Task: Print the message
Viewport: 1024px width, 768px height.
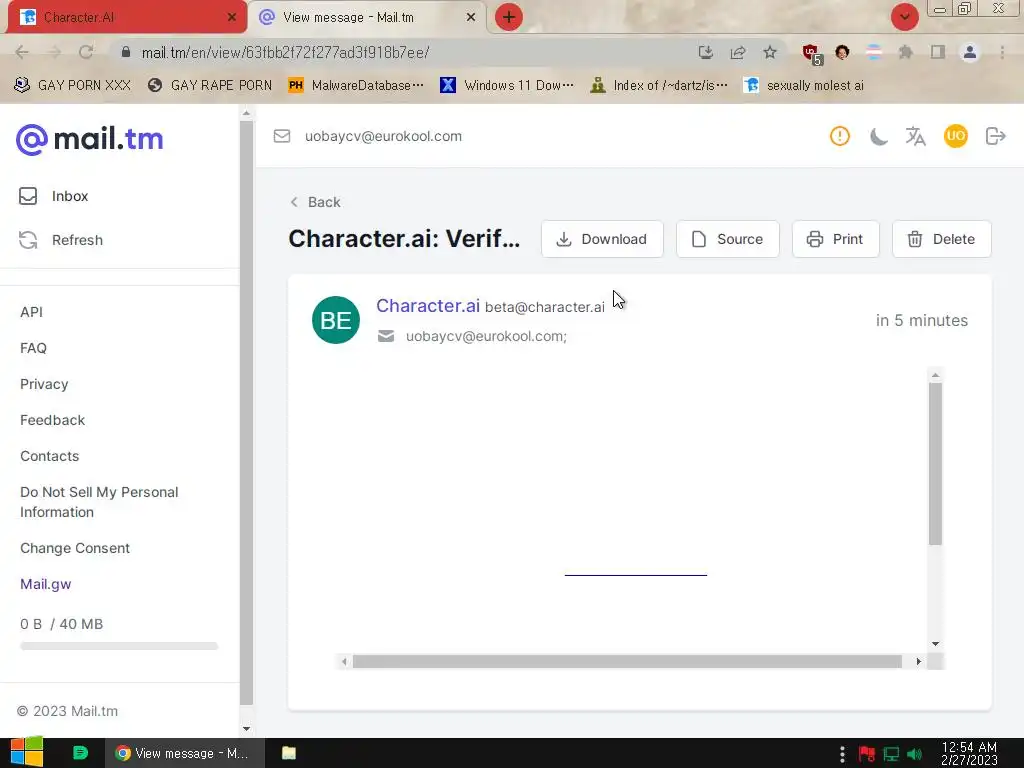Action: pyautogui.click(x=835, y=239)
